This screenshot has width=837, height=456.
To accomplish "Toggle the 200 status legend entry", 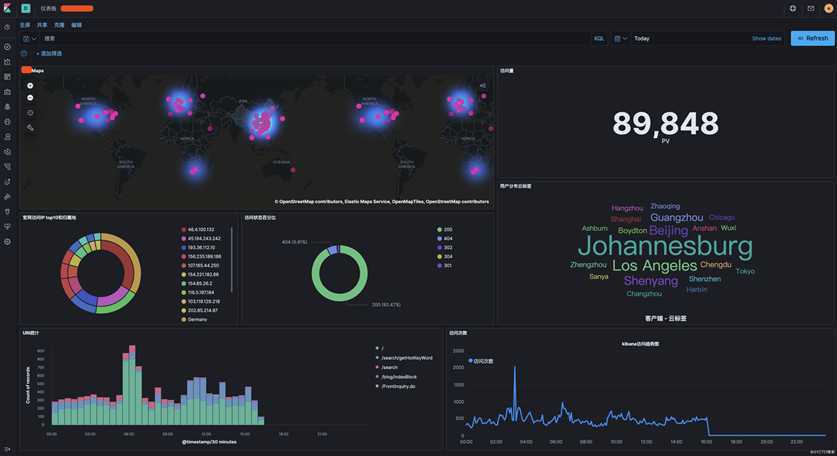I will point(445,230).
